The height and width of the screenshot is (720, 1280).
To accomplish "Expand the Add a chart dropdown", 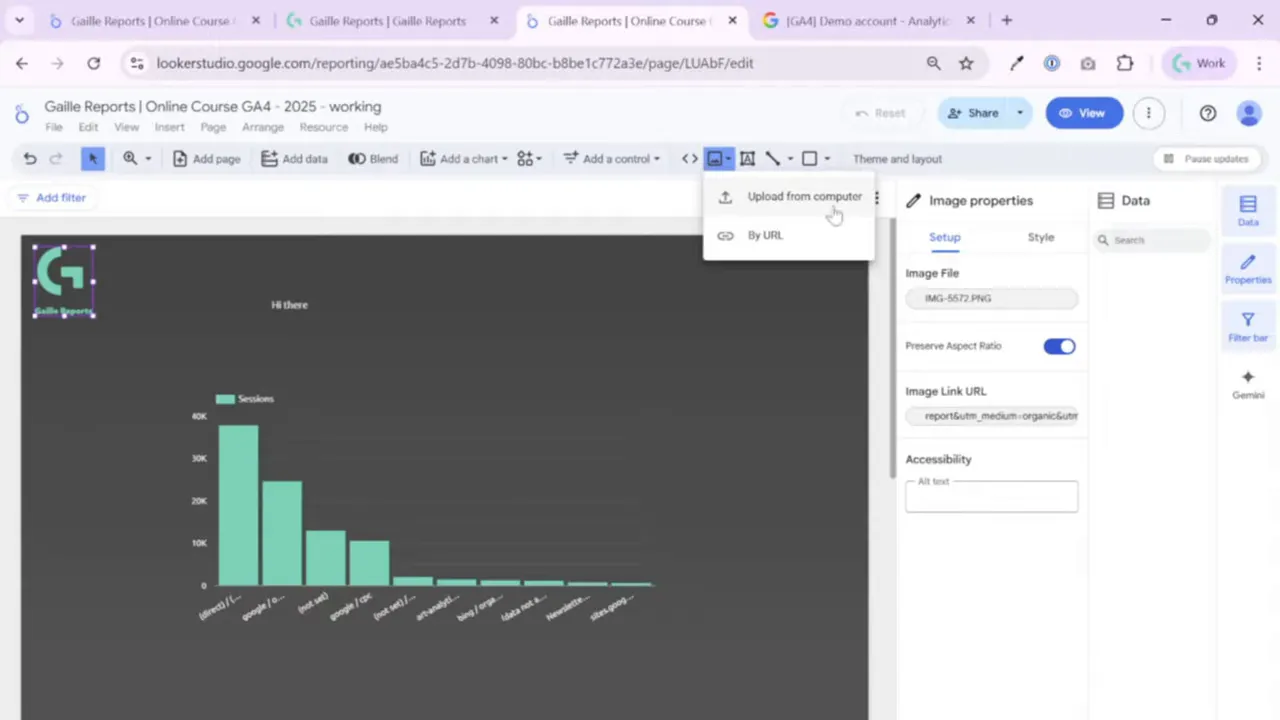I will (464, 159).
